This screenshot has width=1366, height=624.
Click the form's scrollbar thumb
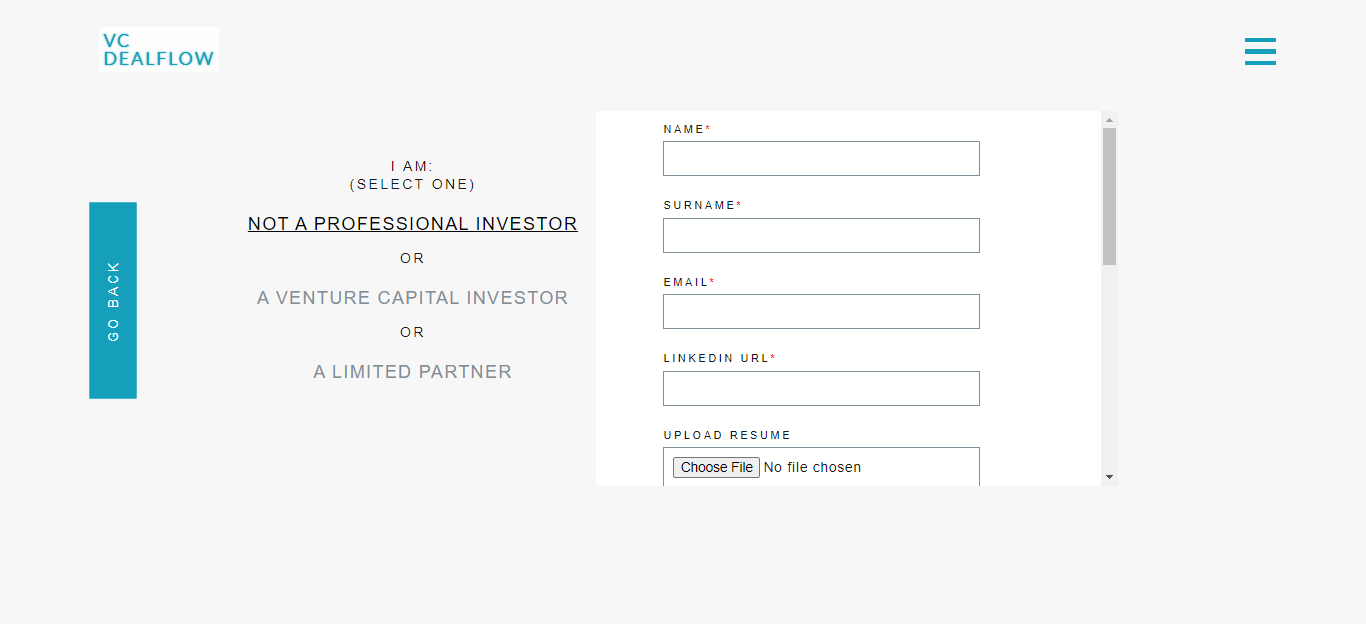(x=1109, y=196)
